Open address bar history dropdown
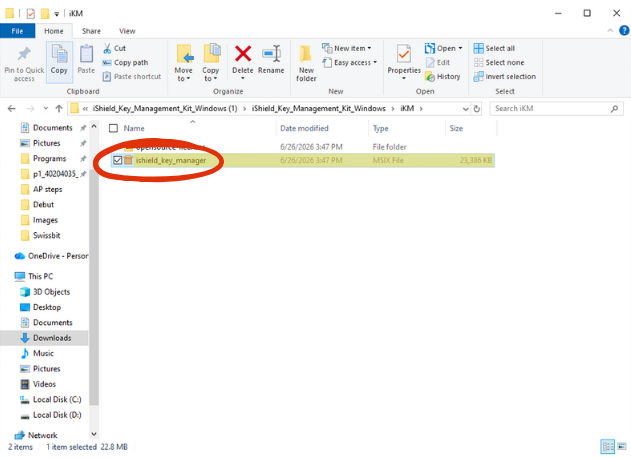 click(x=466, y=109)
